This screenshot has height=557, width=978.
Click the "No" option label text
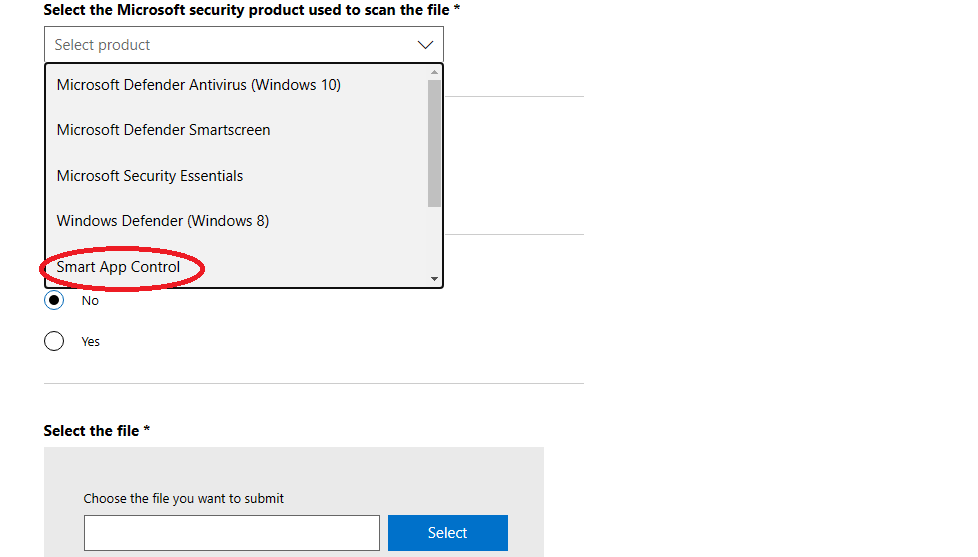[x=90, y=301]
